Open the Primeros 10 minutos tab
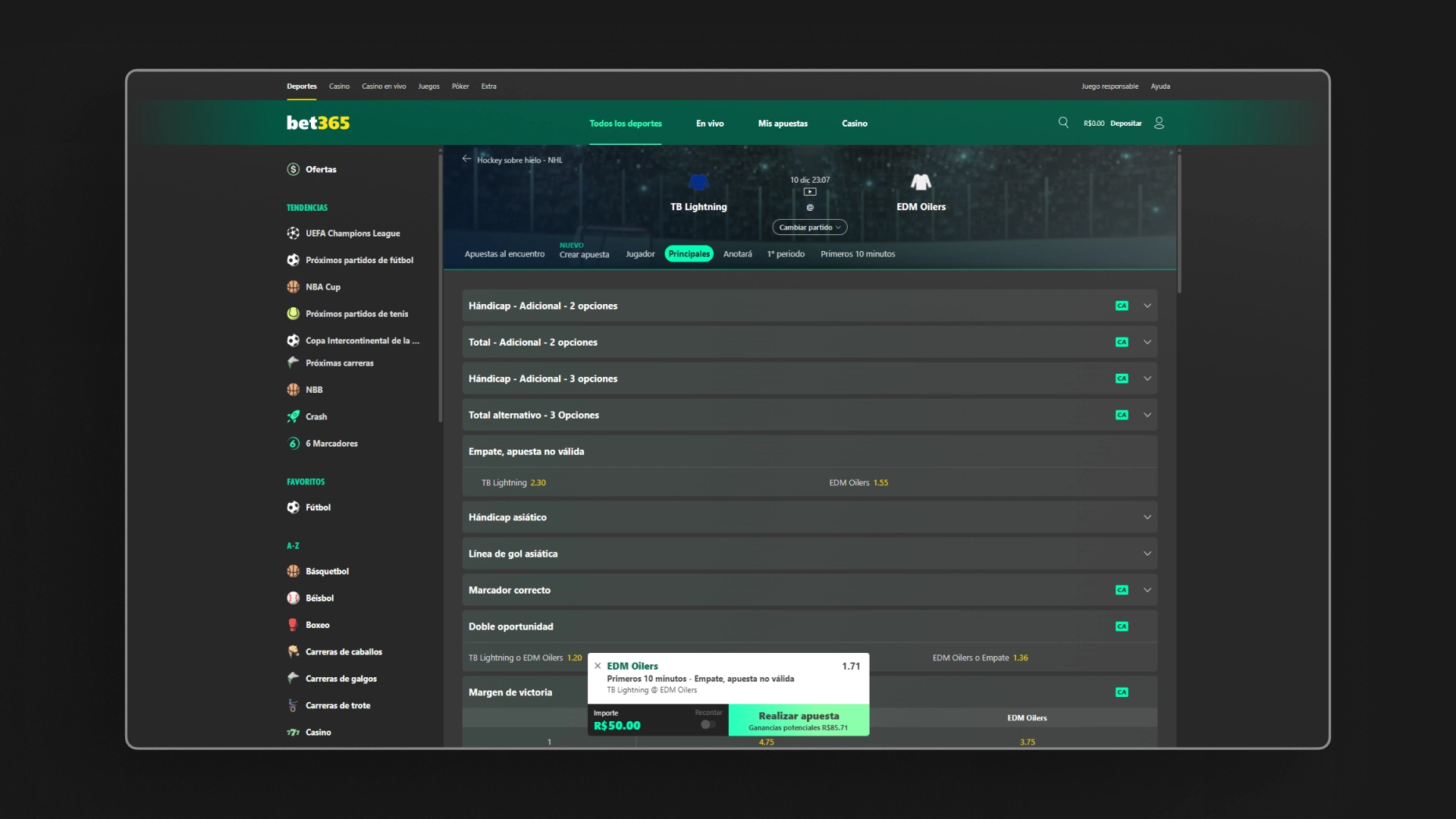Screen dimensions: 1456x819 858,254
